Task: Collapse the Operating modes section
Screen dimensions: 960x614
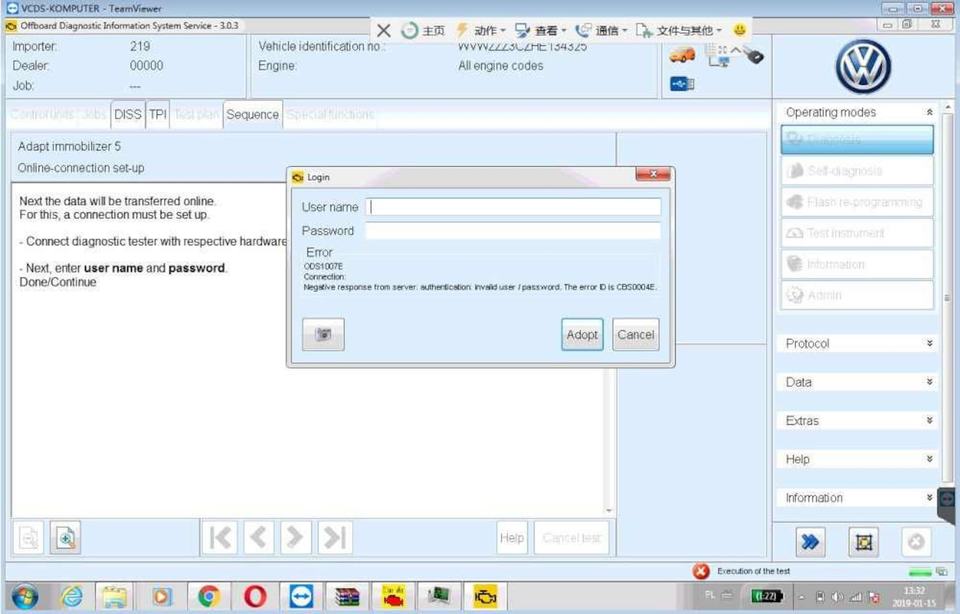Action: point(929,112)
